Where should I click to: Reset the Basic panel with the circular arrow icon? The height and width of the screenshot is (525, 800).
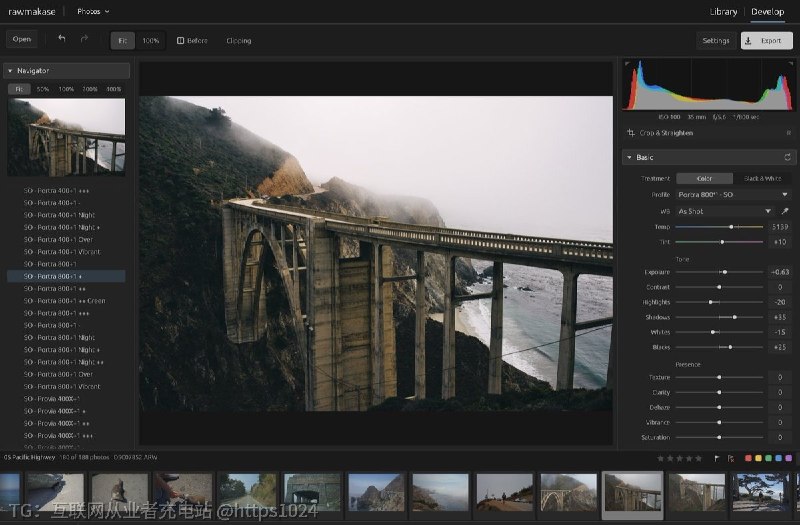(x=787, y=157)
